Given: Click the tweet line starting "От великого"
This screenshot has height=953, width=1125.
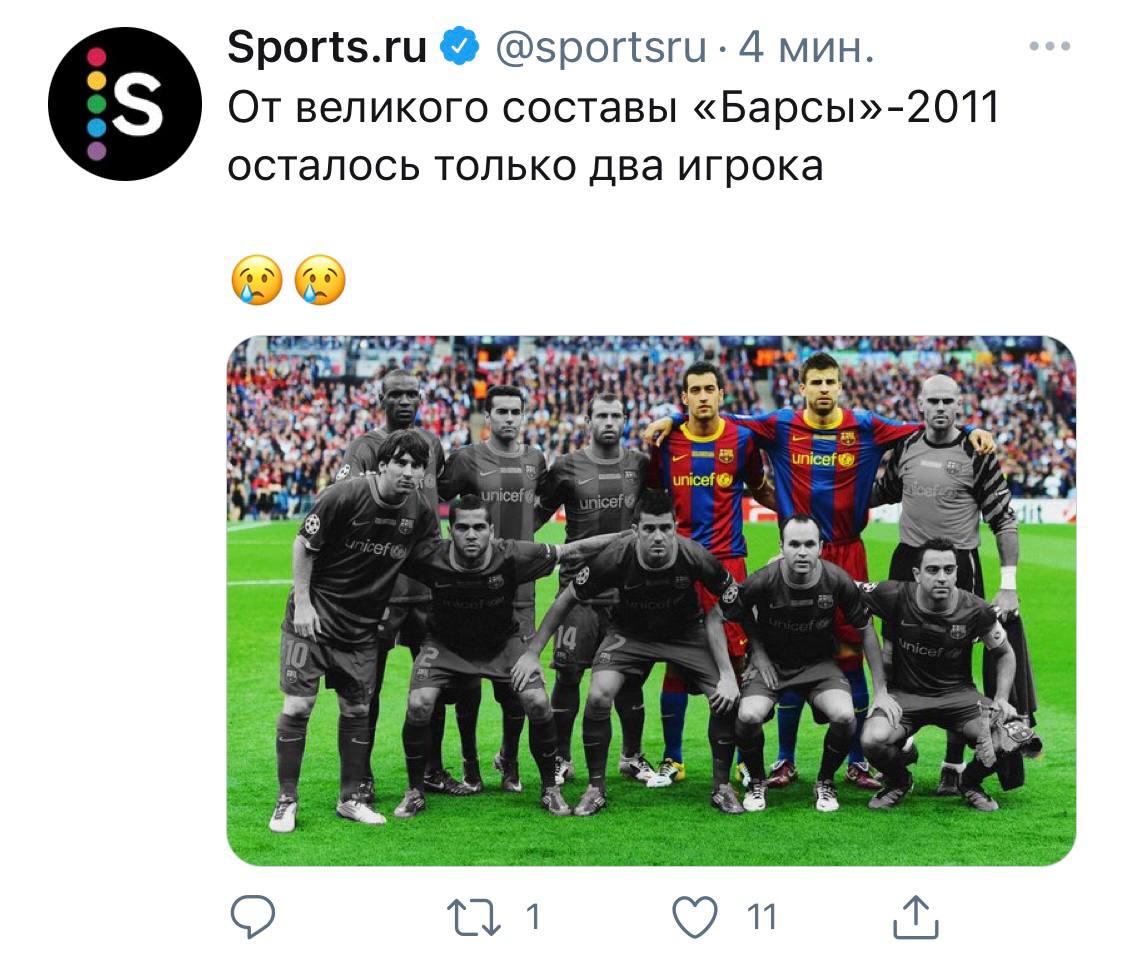Looking at the screenshot, I should pos(613,108).
